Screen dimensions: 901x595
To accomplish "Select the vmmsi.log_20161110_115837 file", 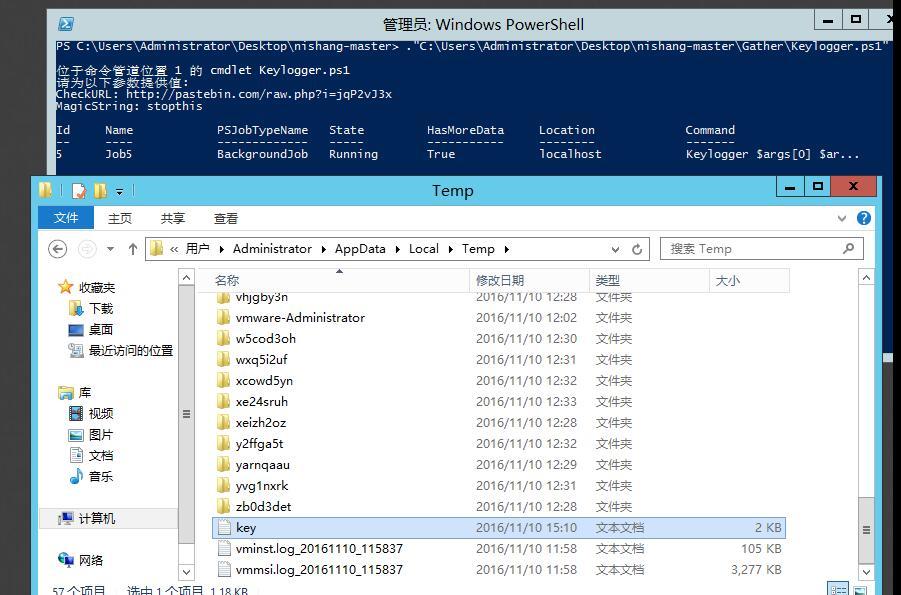I will (499, 570).
